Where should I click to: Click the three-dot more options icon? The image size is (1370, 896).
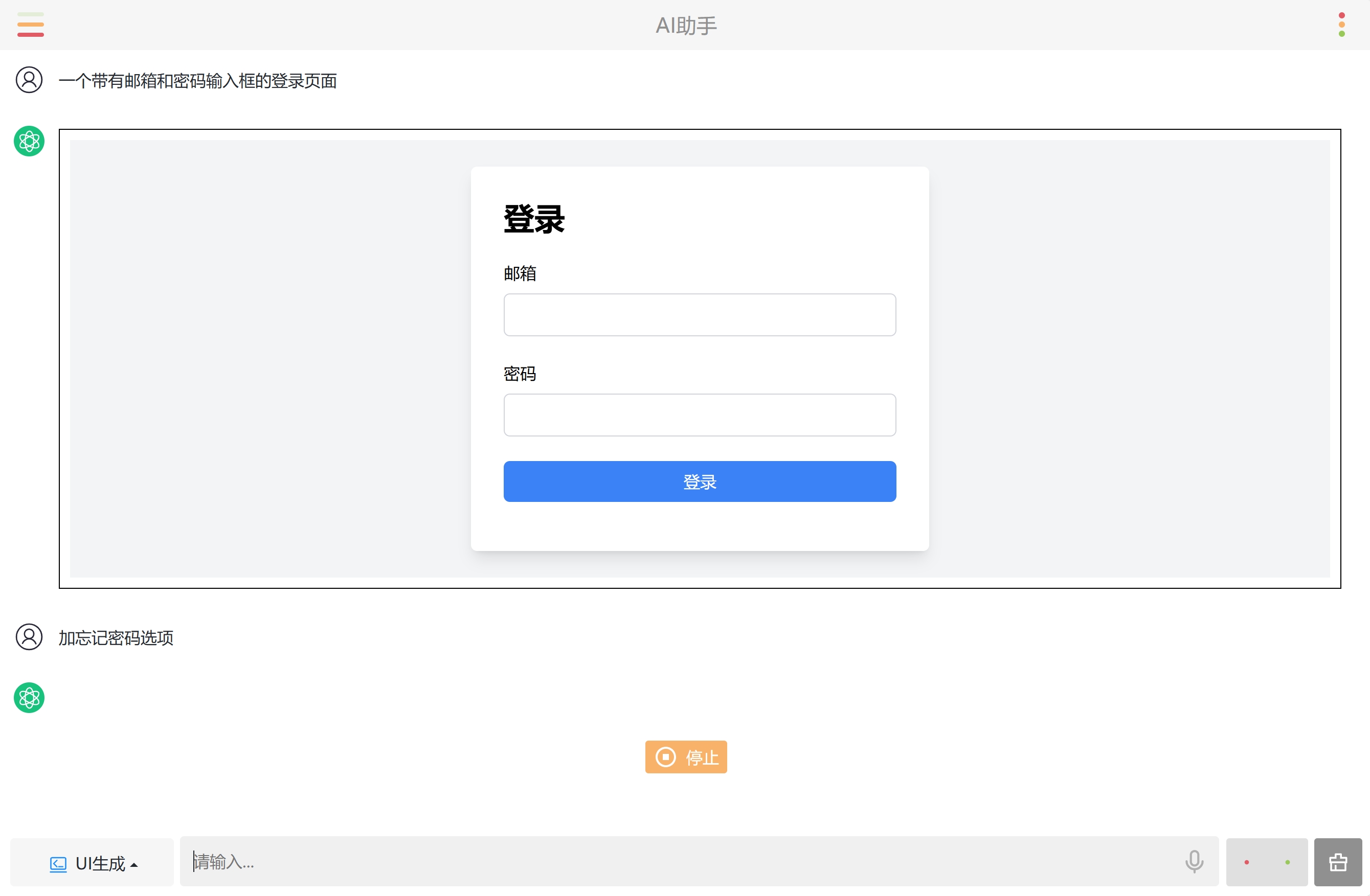(1341, 25)
